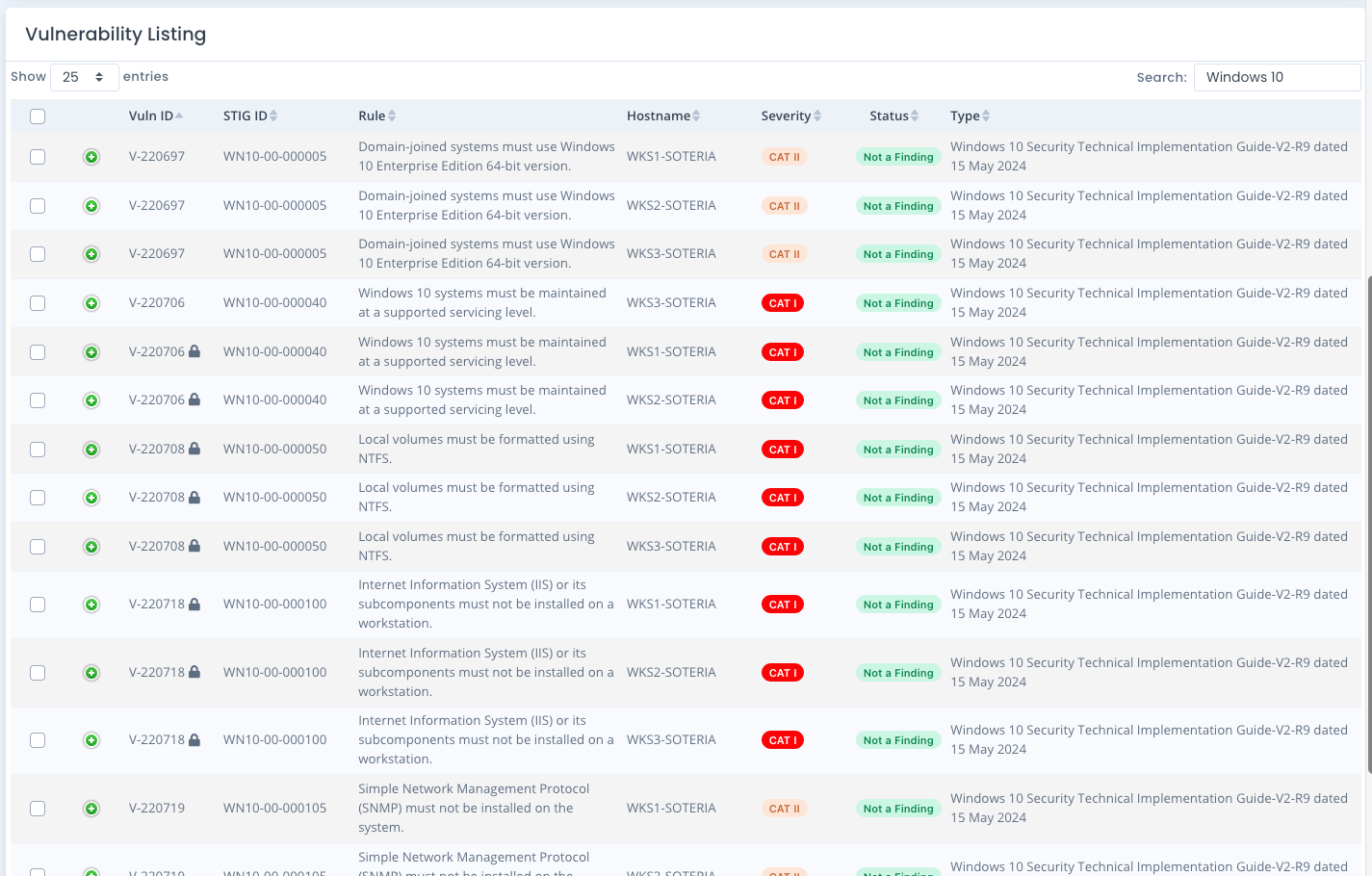The height and width of the screenshot is (876, 1372).
Task: Select checkbox for V-220718 WKS3-SOTERIA row
Action: (x=38, y=740)
